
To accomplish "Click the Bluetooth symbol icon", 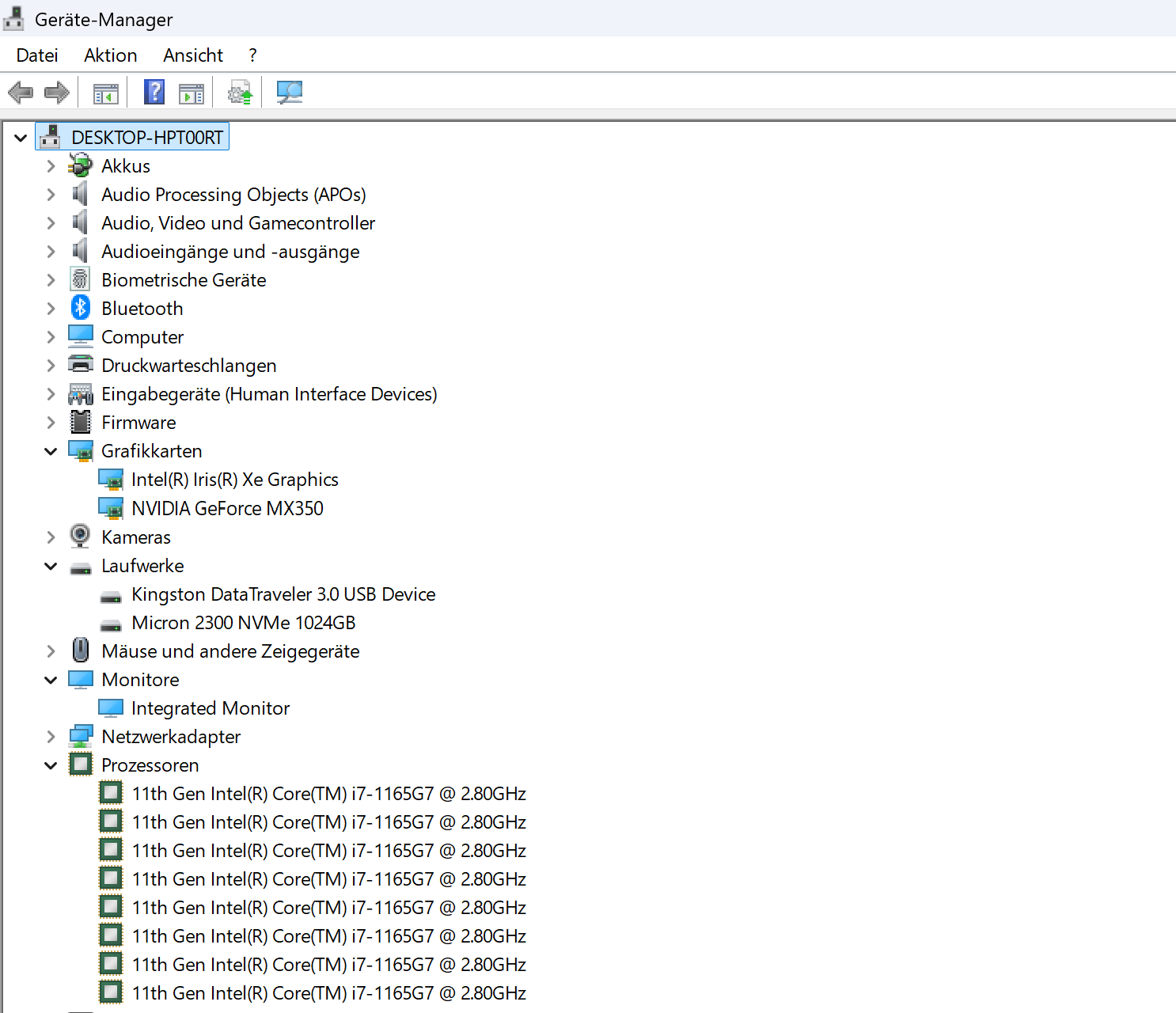I will [x=80, y=308].
